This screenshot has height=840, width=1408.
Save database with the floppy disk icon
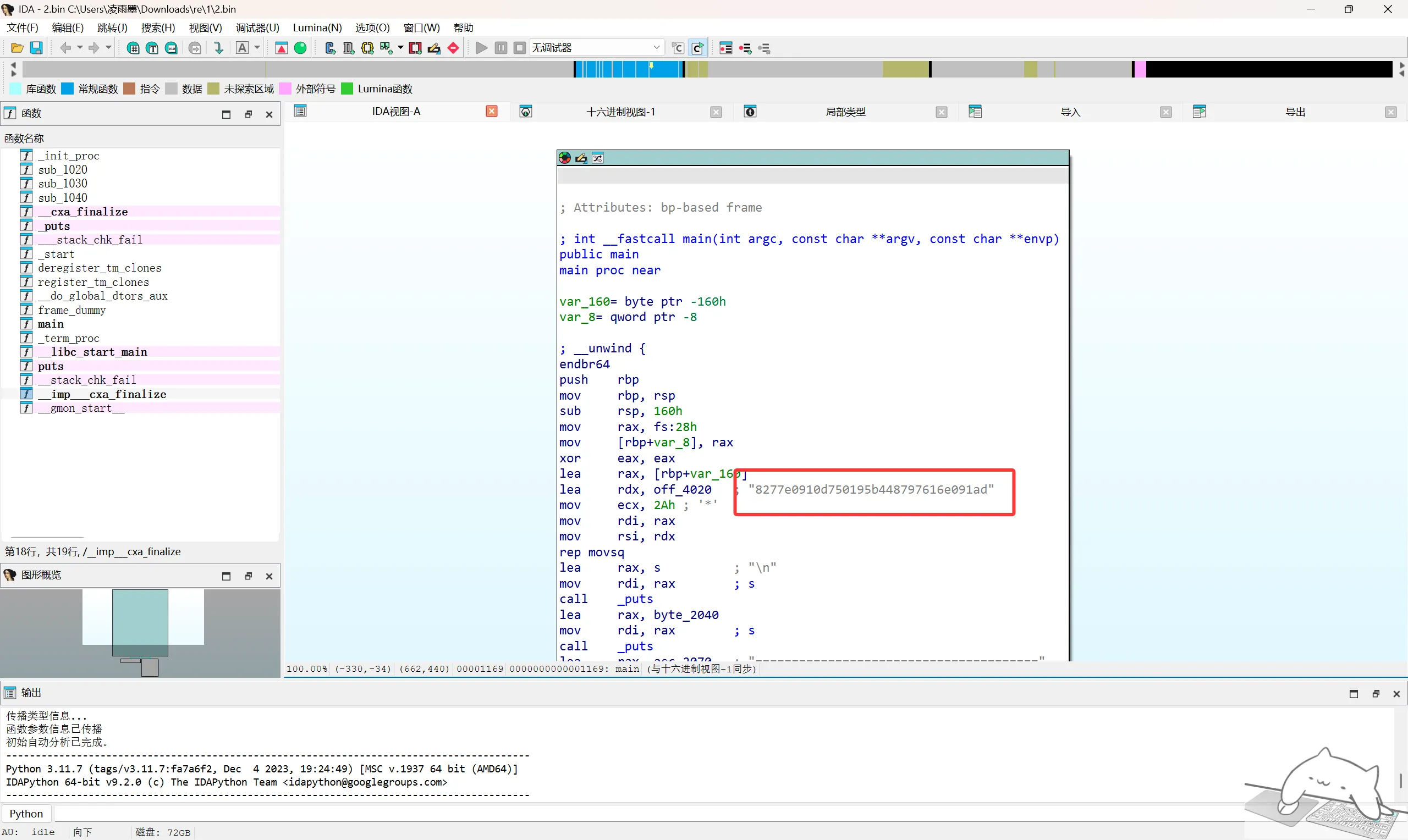point(36,48)
